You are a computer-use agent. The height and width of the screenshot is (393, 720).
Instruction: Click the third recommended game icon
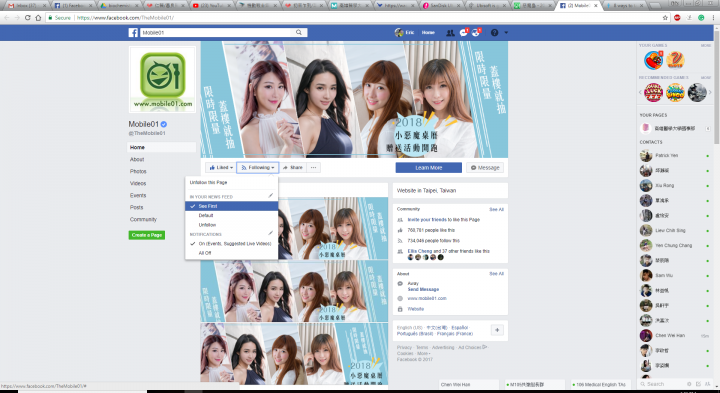697,93
